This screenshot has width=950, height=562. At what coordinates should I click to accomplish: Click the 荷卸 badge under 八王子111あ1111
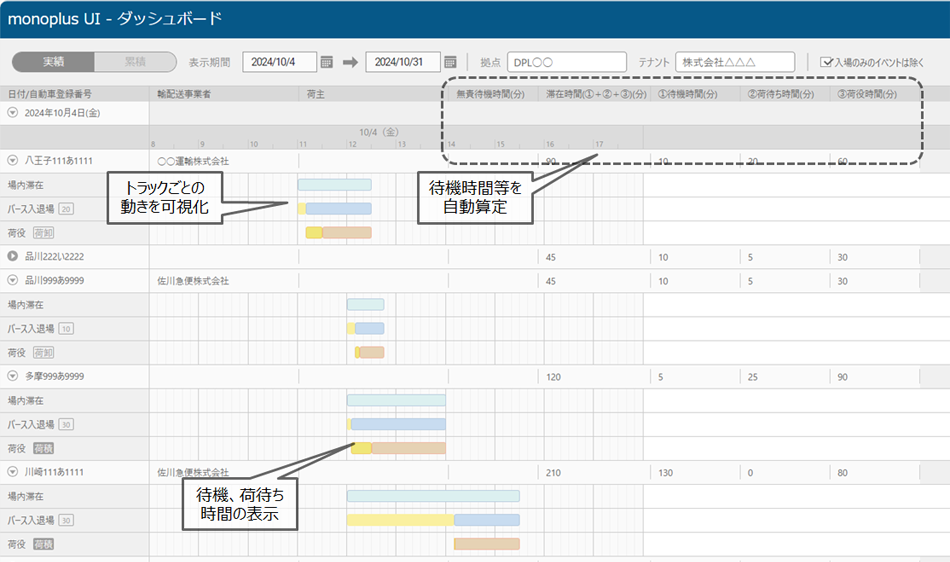coord(43,233)
